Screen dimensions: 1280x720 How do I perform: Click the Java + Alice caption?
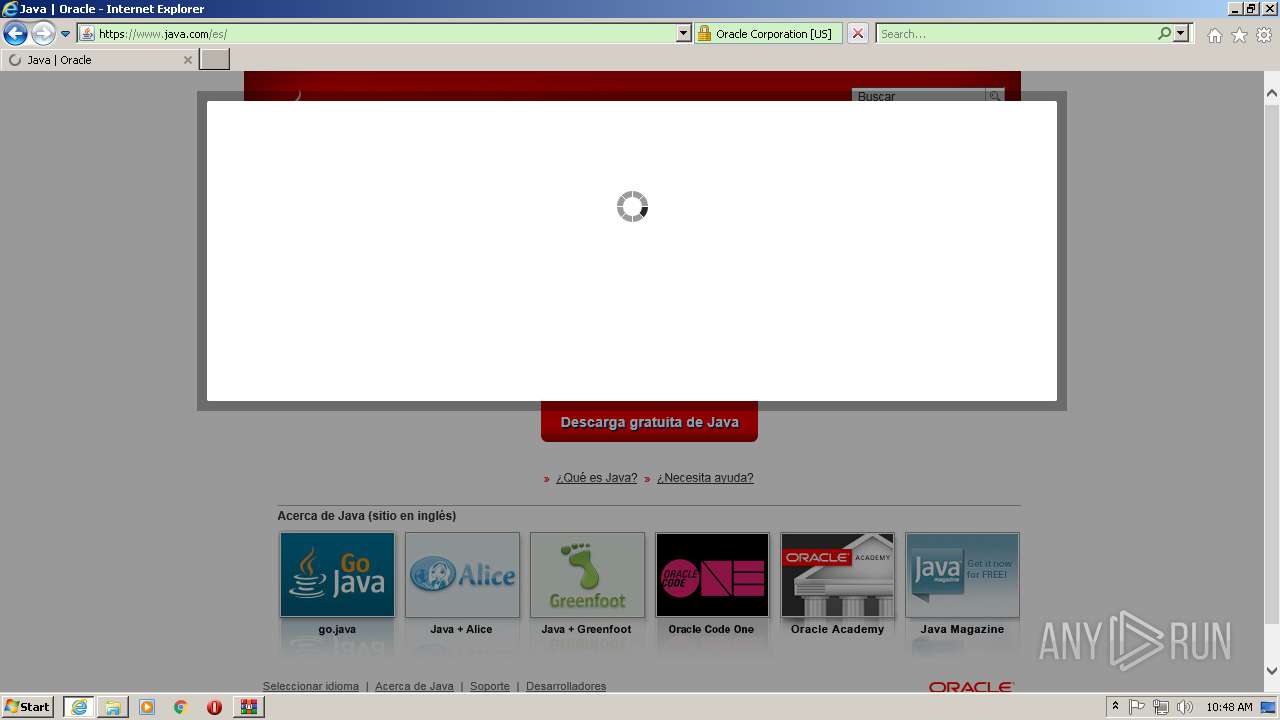[461, 629]
